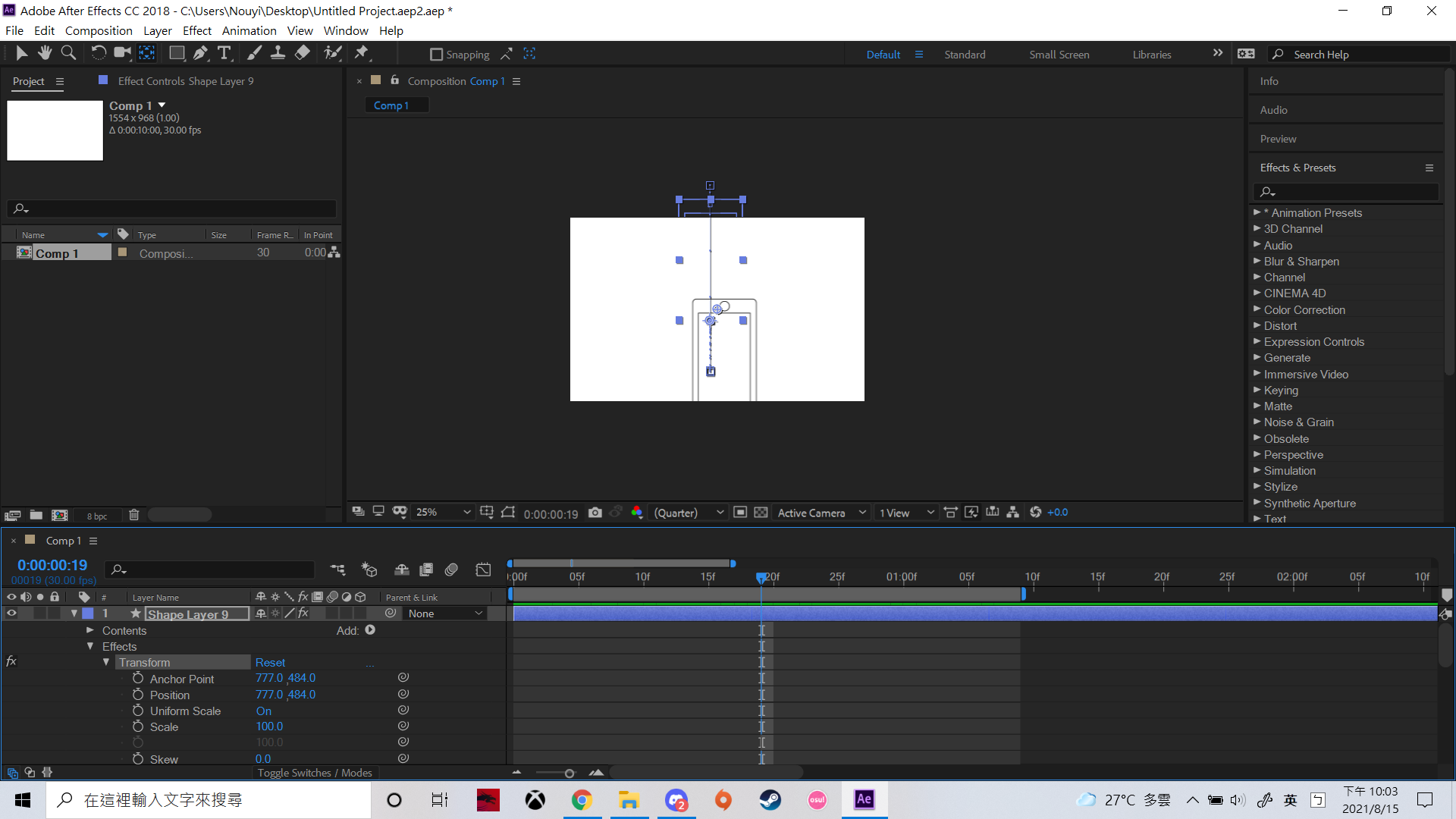Click the delete trash icon in Project panel
Viewport: 1456px width, 819px height.
134,515
